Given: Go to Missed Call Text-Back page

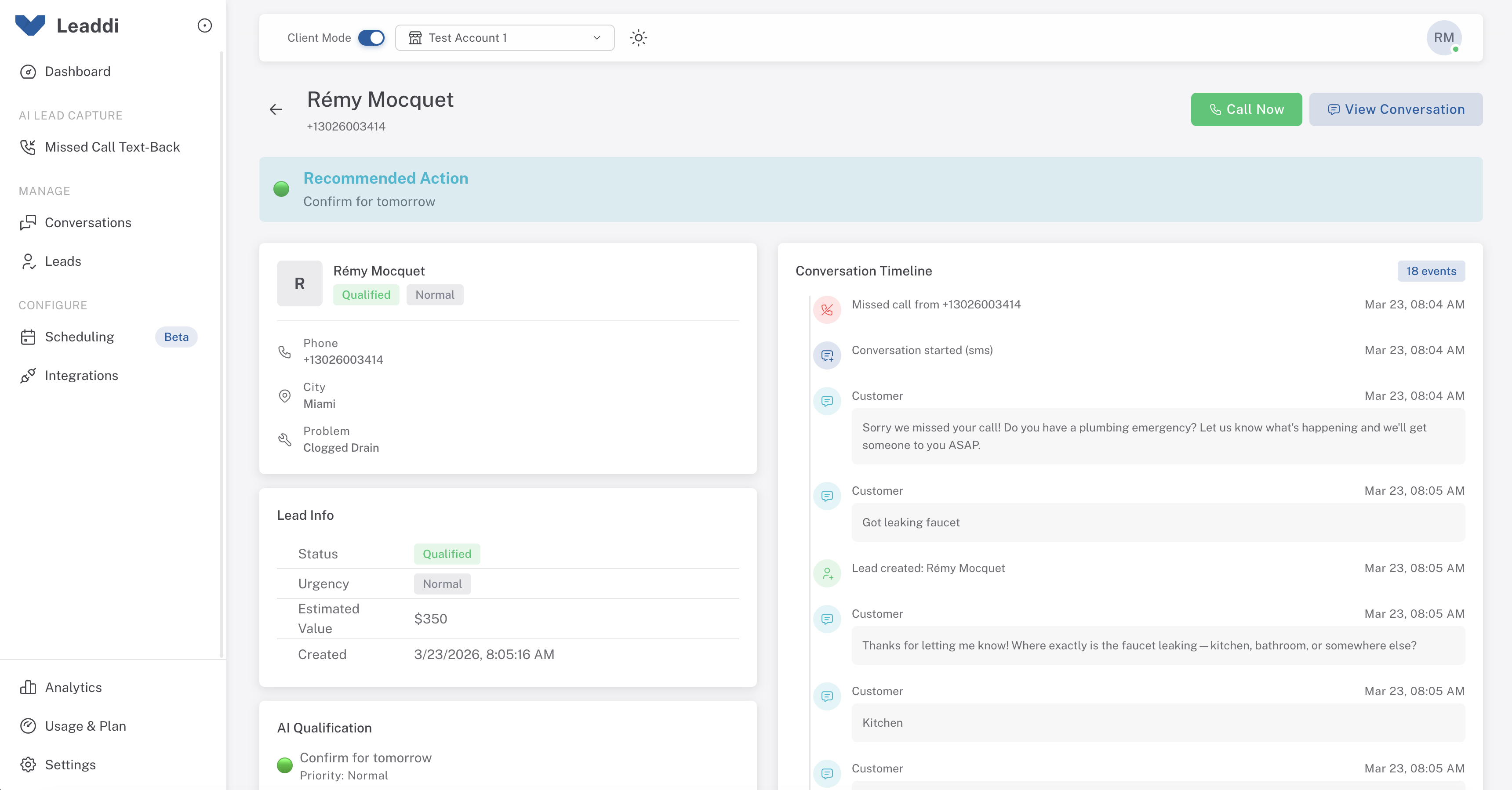Looking at the screenshot, I should coord(112,147).
